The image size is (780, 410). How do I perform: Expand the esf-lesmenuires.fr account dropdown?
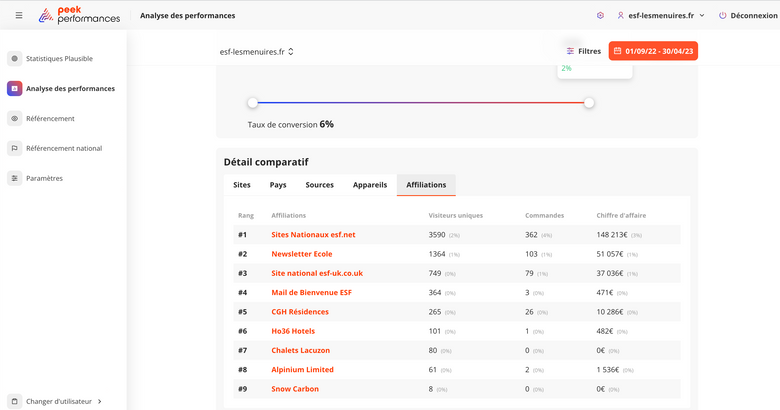point(702,15)
